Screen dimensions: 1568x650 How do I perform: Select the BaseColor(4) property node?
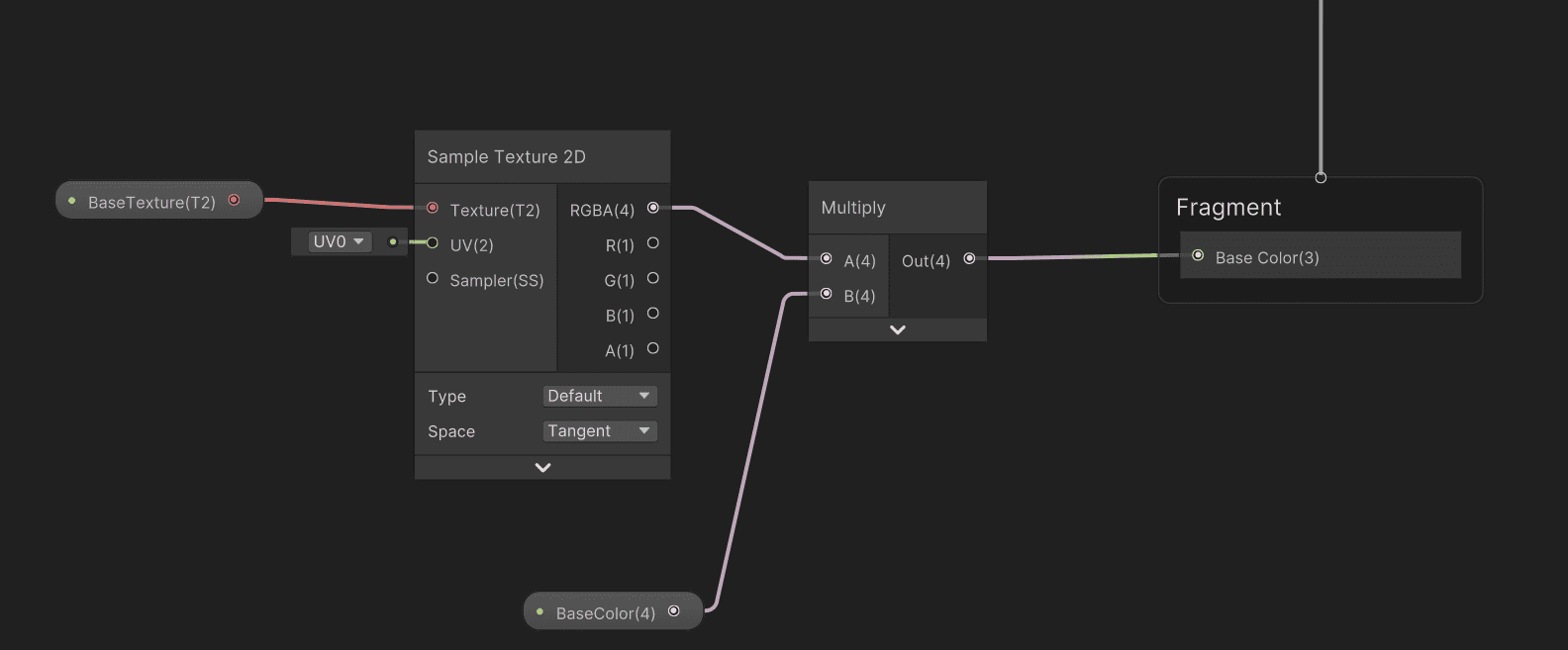pyautogui.click(x=613, y=611)
